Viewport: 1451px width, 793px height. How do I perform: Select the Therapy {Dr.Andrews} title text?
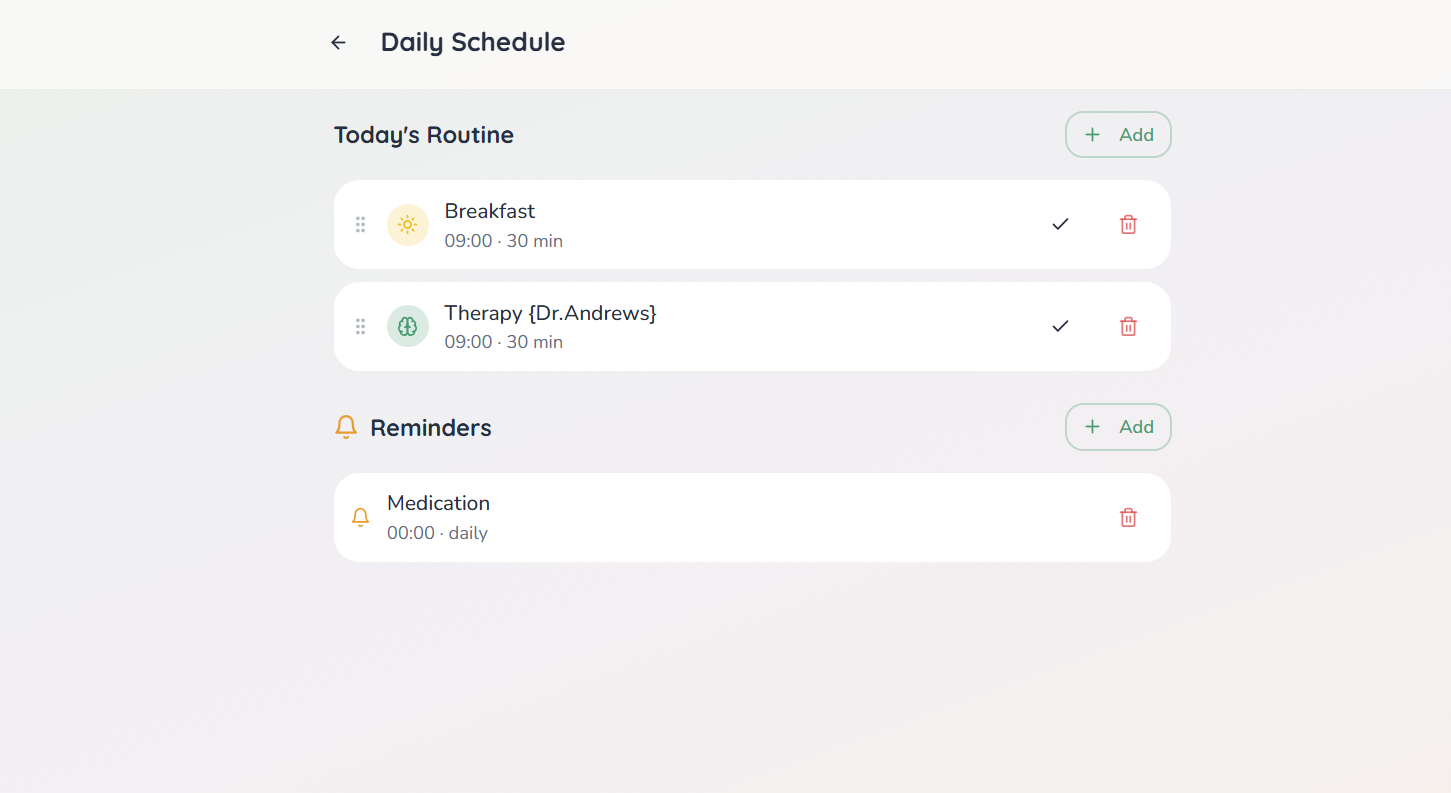tap(550, 313)
